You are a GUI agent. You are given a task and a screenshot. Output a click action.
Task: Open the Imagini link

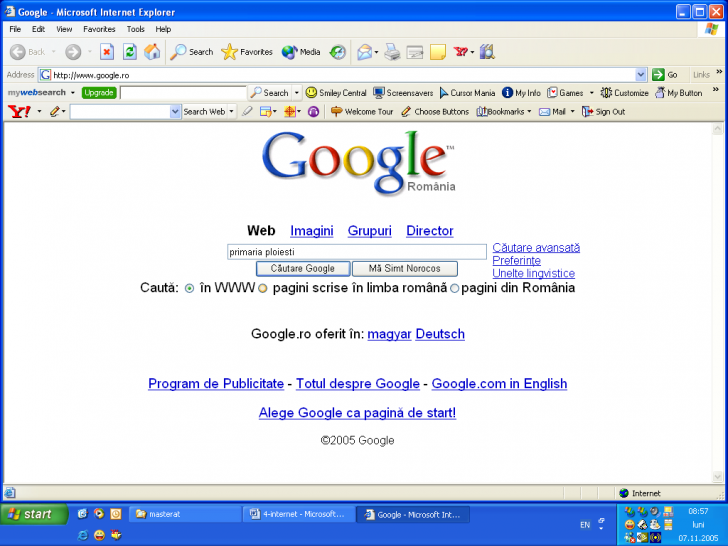[312, 231]
